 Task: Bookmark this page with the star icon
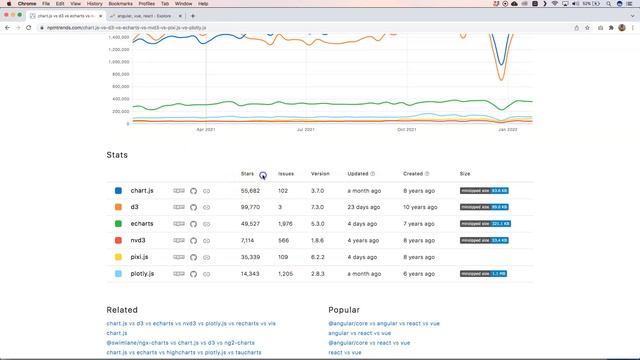click(587, 28)
